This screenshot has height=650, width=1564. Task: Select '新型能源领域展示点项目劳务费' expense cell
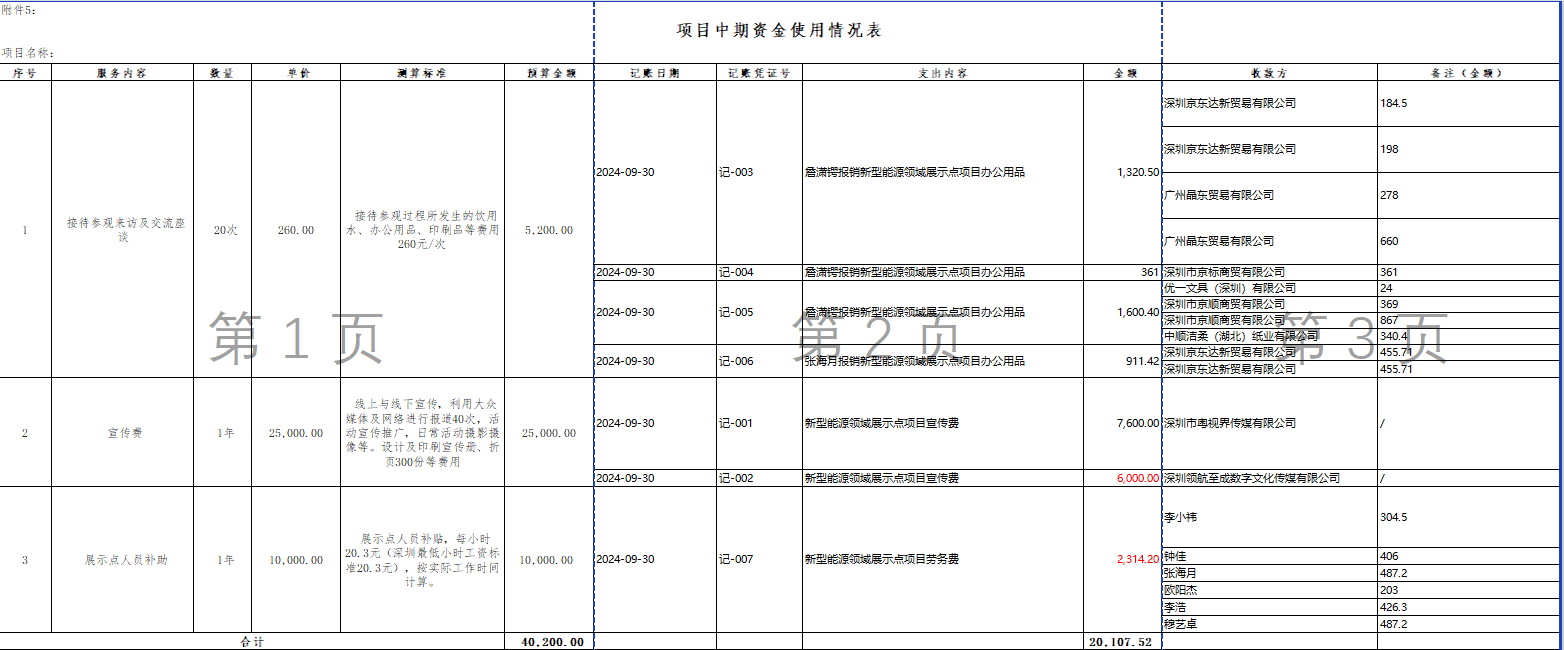[943, 559]
